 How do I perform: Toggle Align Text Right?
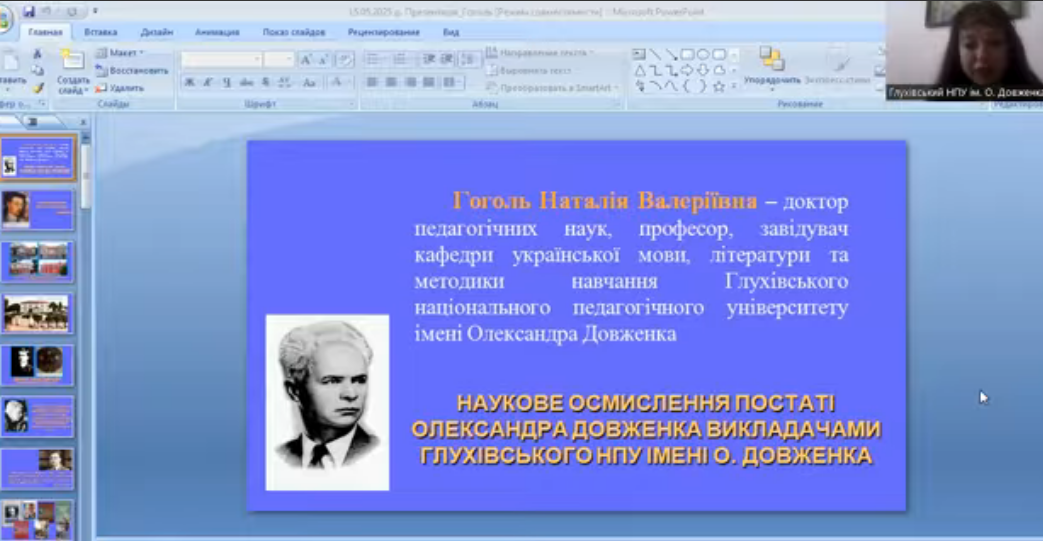[x=410, y=82]
